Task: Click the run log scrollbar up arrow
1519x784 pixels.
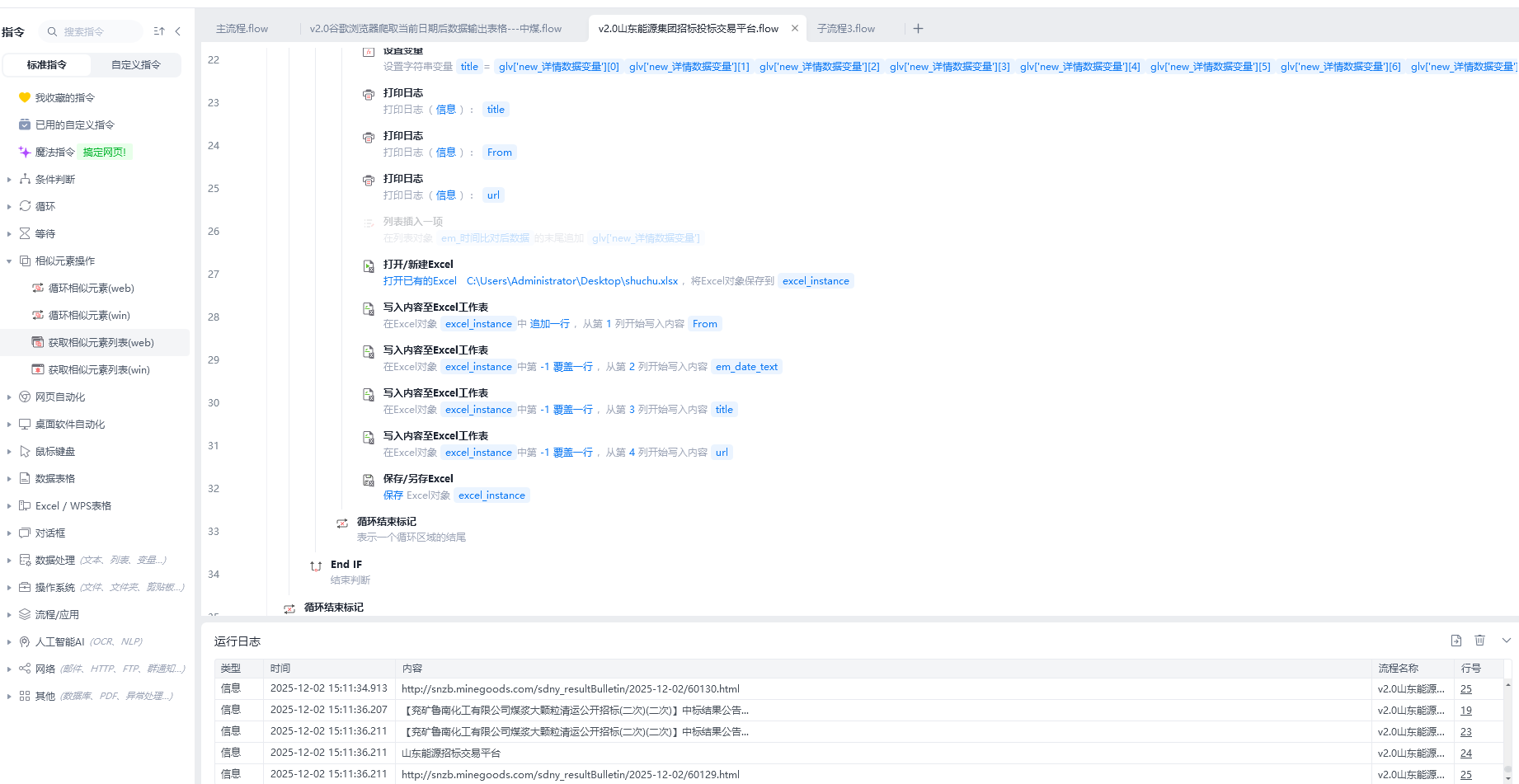Action: click(1508, 684)
